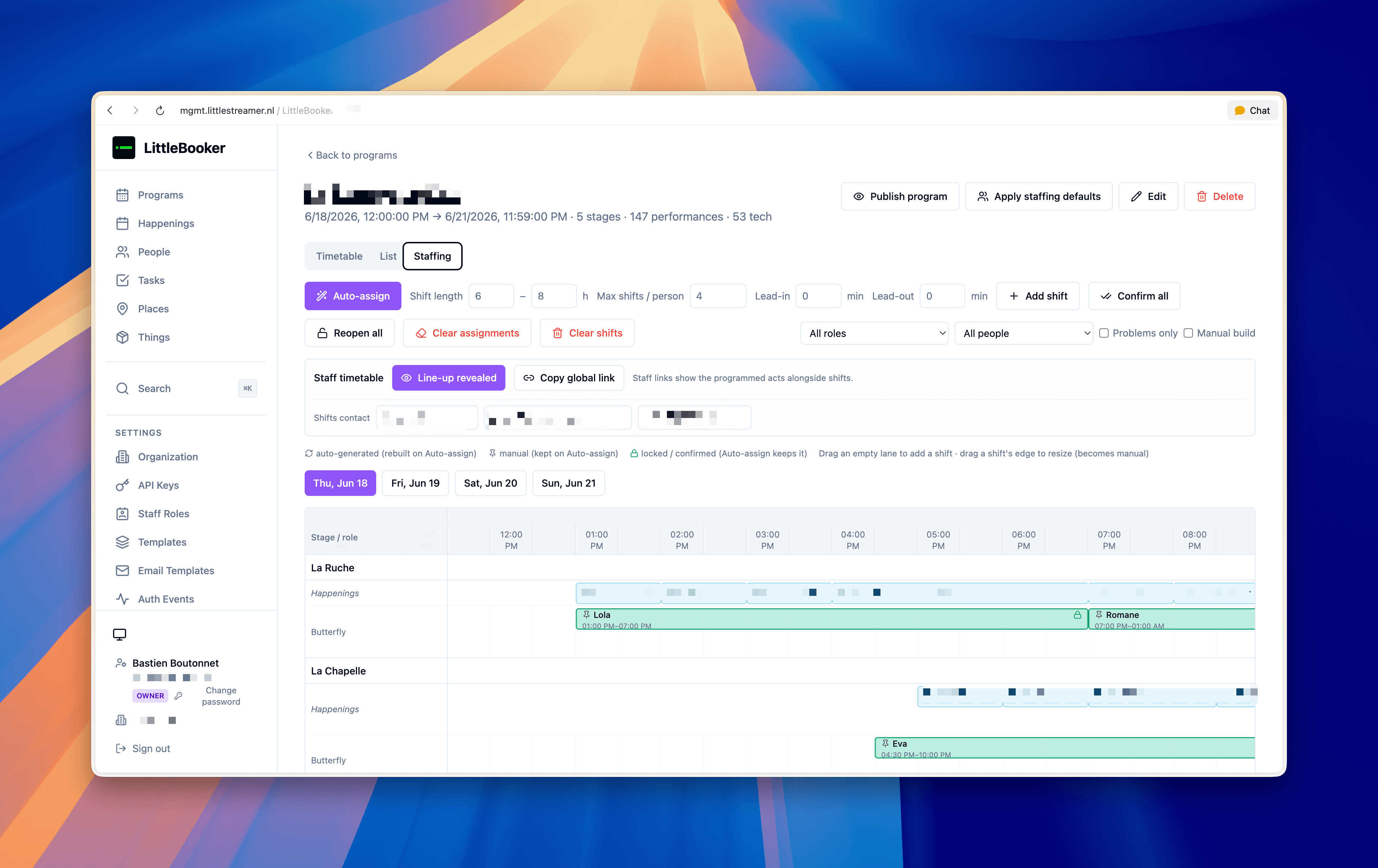The image size is (1378, 868).
Task: Select the Fri, Jun 19 day tab
Action: pos(415,483)
